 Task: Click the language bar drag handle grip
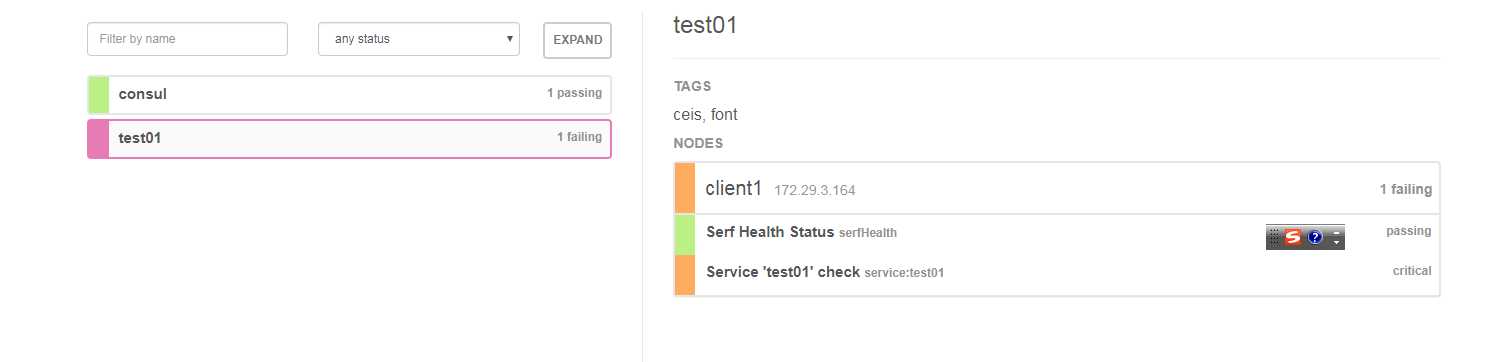1274,237
